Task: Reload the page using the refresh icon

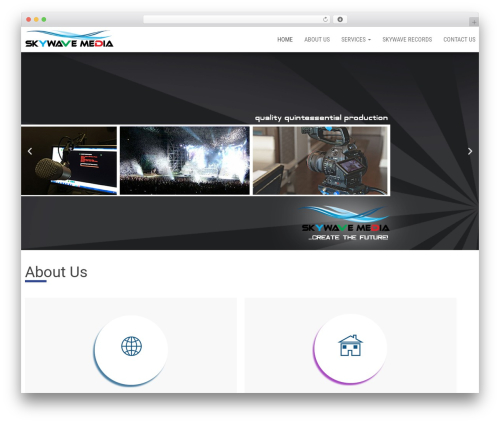Action: coord(325,20)
